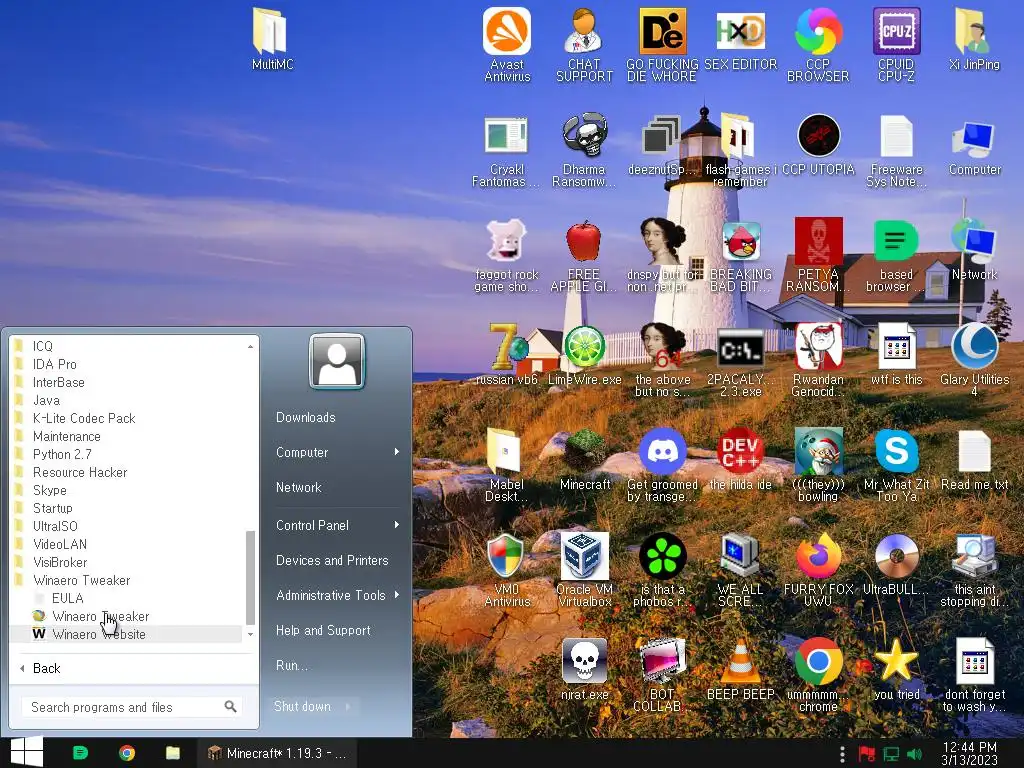Show hidden tray icons
The image size is (1024, 768).
pos(842,754)
